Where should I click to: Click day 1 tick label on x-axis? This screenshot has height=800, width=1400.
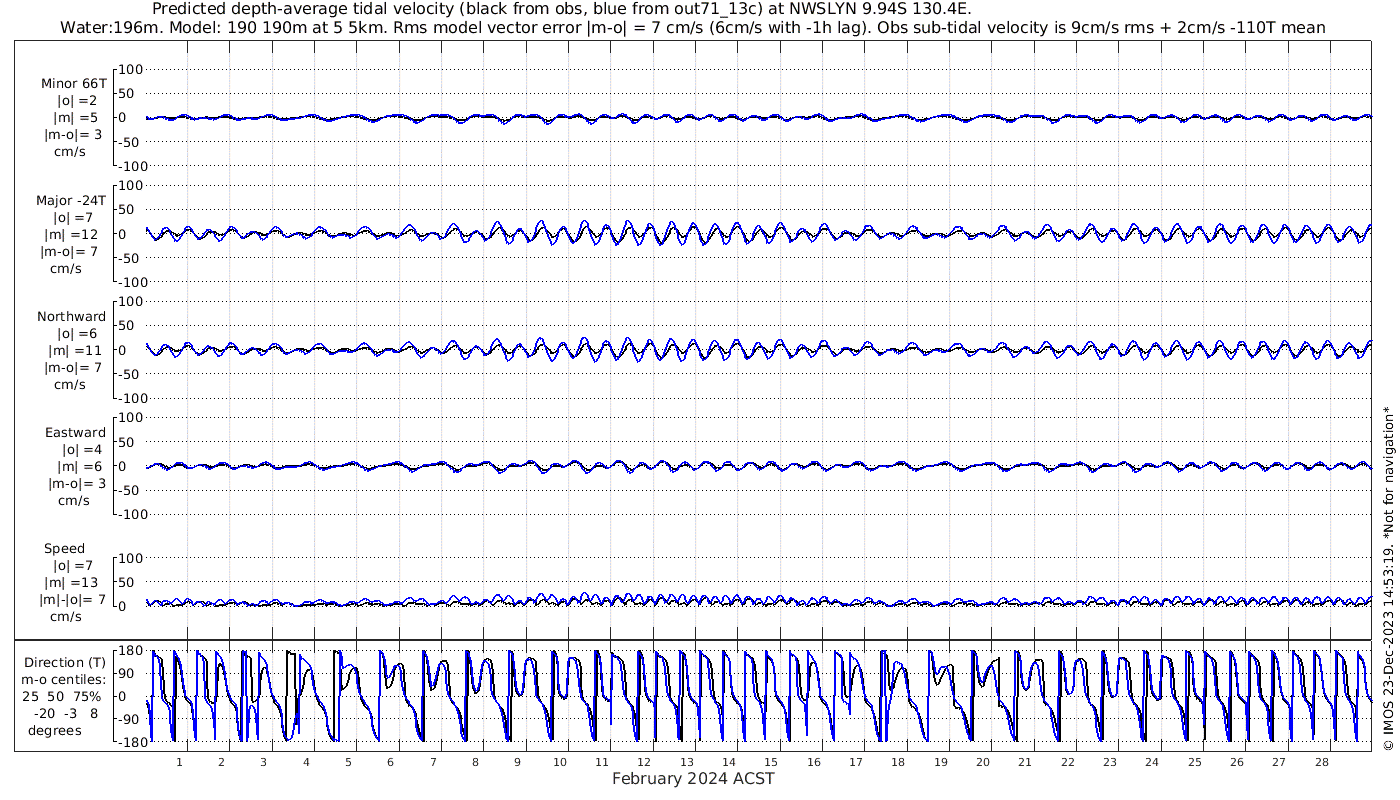(x=179, y=762)
